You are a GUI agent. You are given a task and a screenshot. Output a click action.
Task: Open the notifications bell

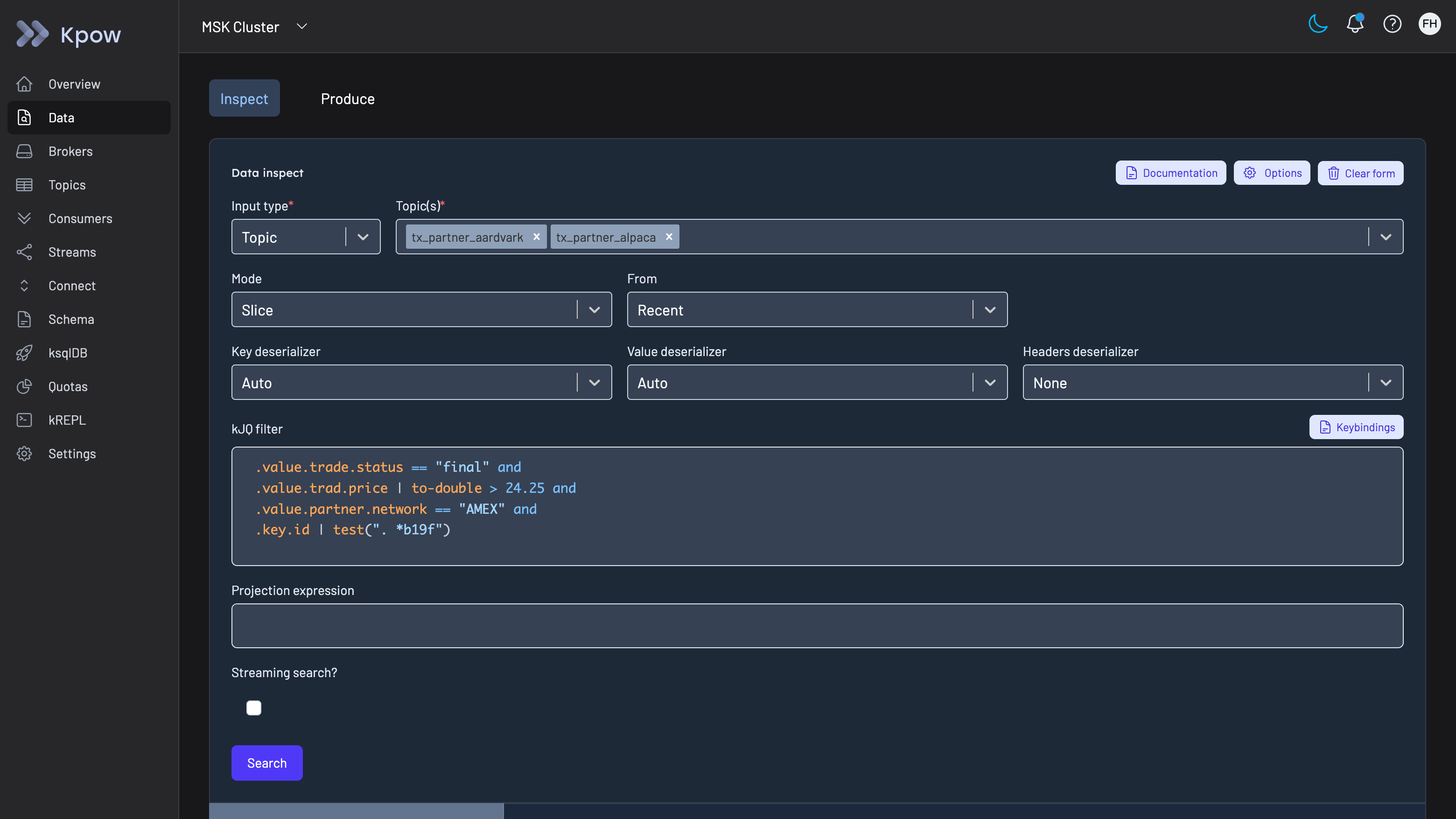click(1354, 24)
